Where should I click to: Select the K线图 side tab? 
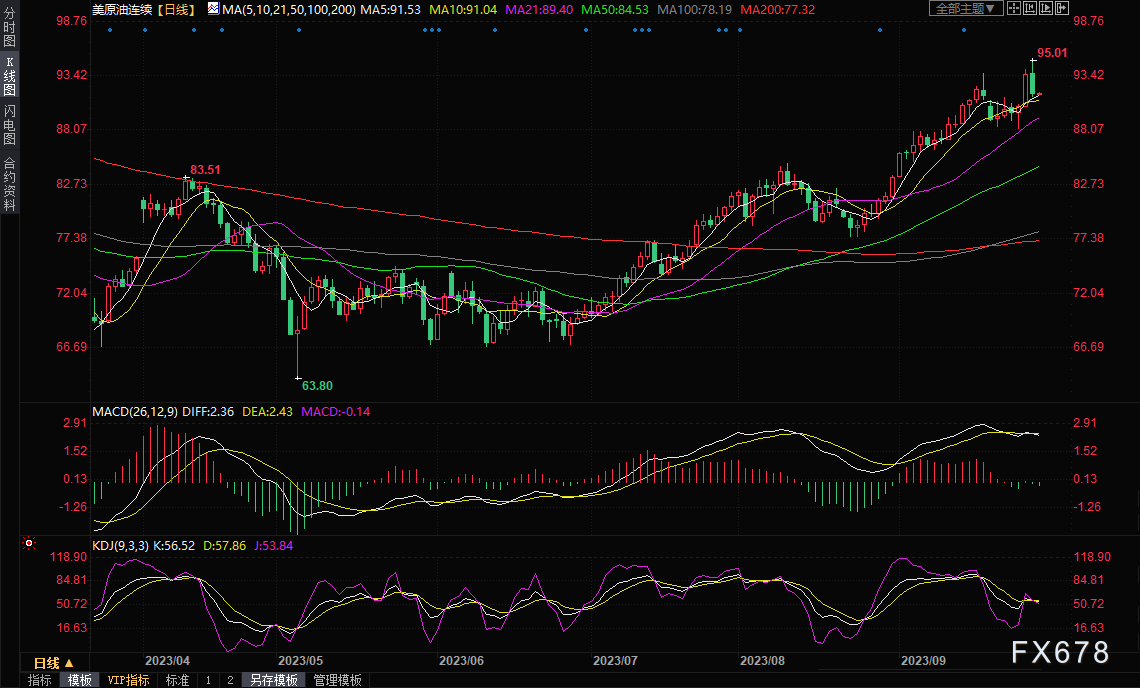point(9,76)
